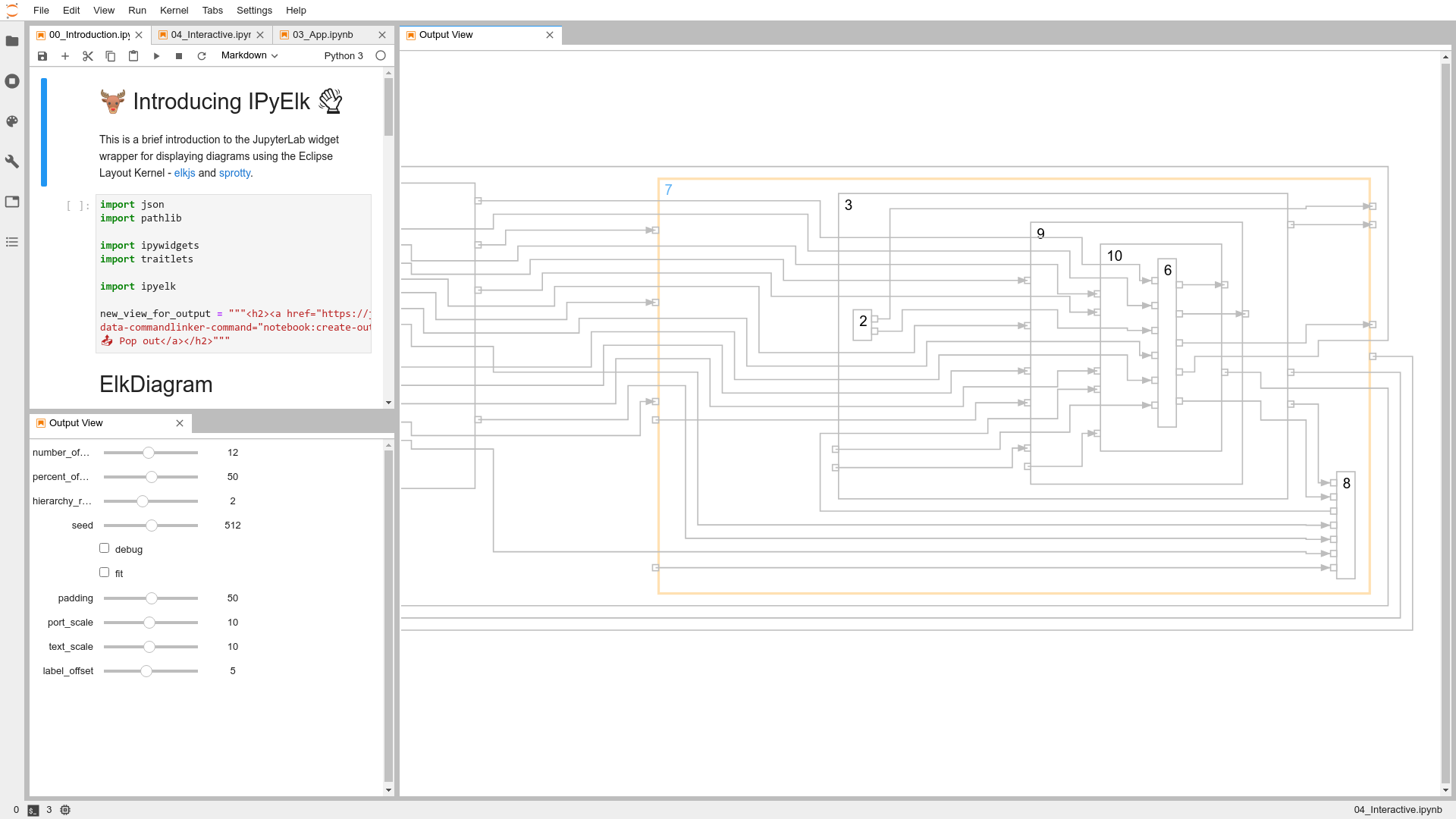Click the seed slider handle
The image size is (1456, 819).
(152, 526)
